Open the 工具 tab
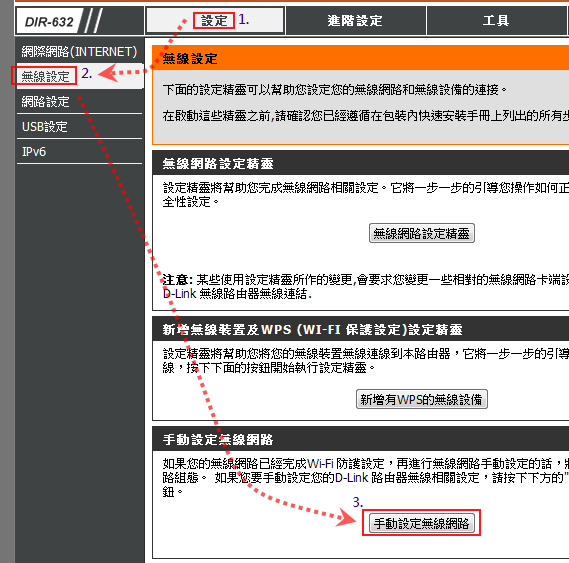Screen dimensions: 569x563 click(x=496, y=21)
